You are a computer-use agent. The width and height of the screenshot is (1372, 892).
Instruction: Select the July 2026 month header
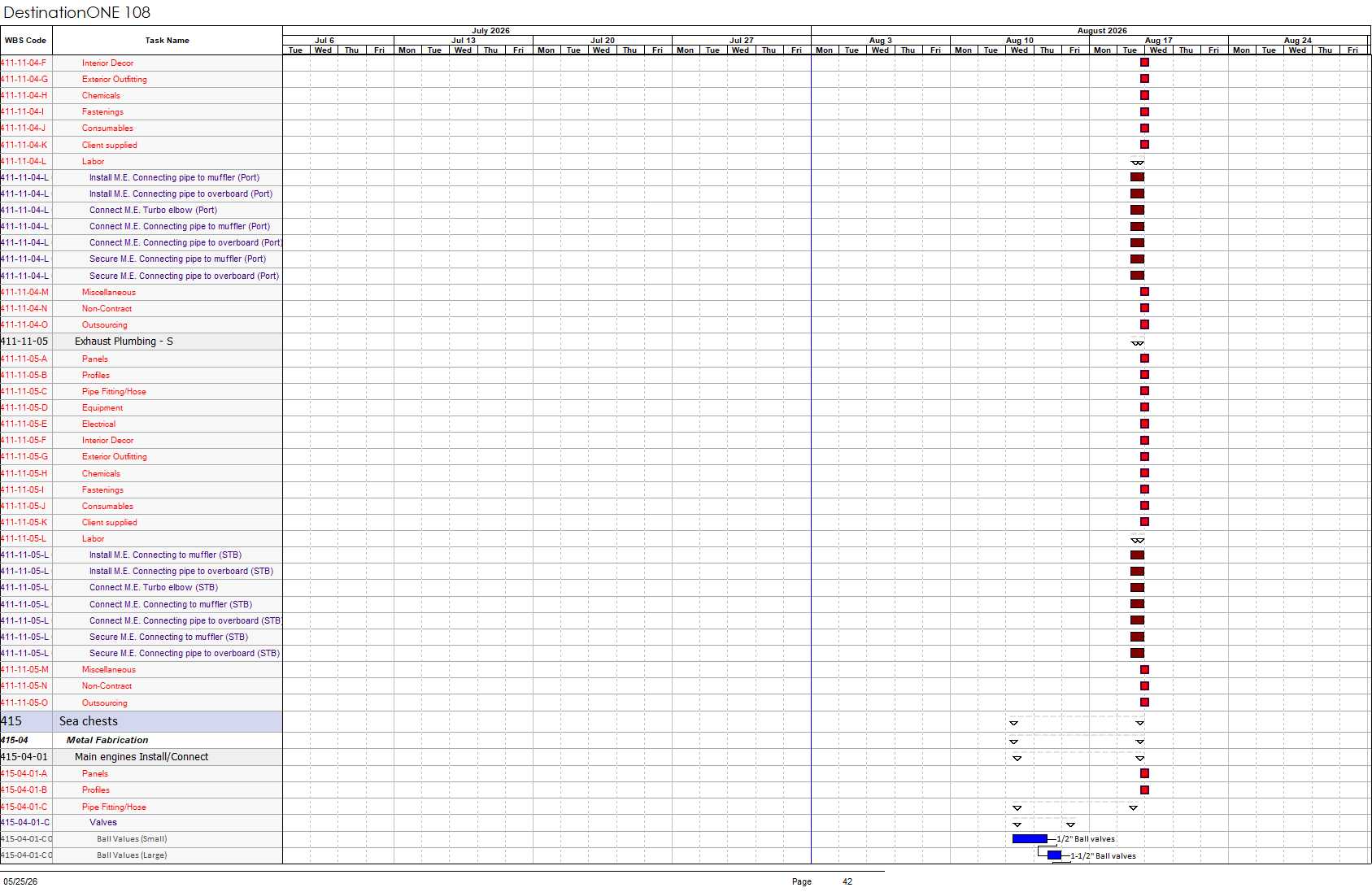coord(490,30)
